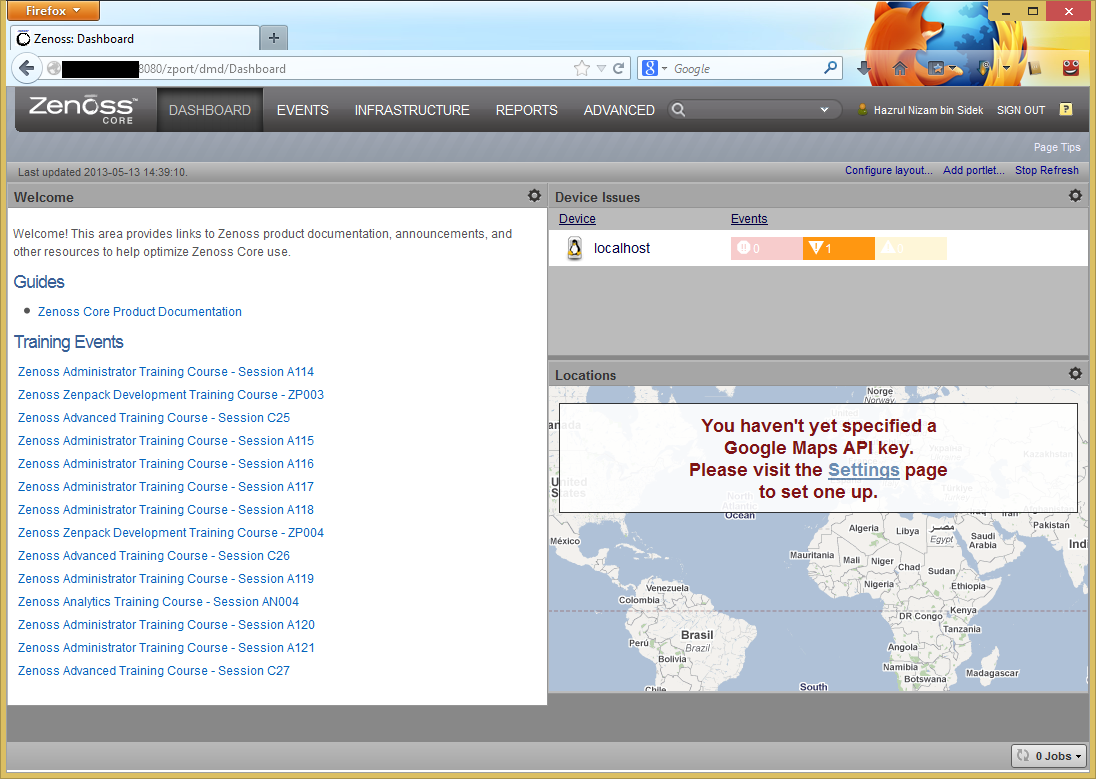
Task: Click Configure layout link
Action: 888,170
